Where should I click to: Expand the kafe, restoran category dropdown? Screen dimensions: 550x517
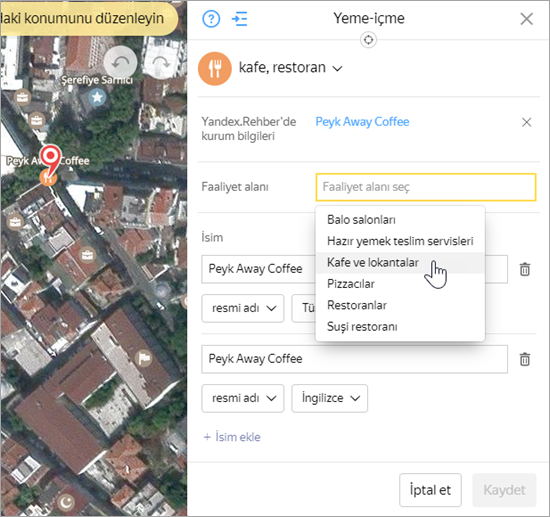tap(290, 68)
